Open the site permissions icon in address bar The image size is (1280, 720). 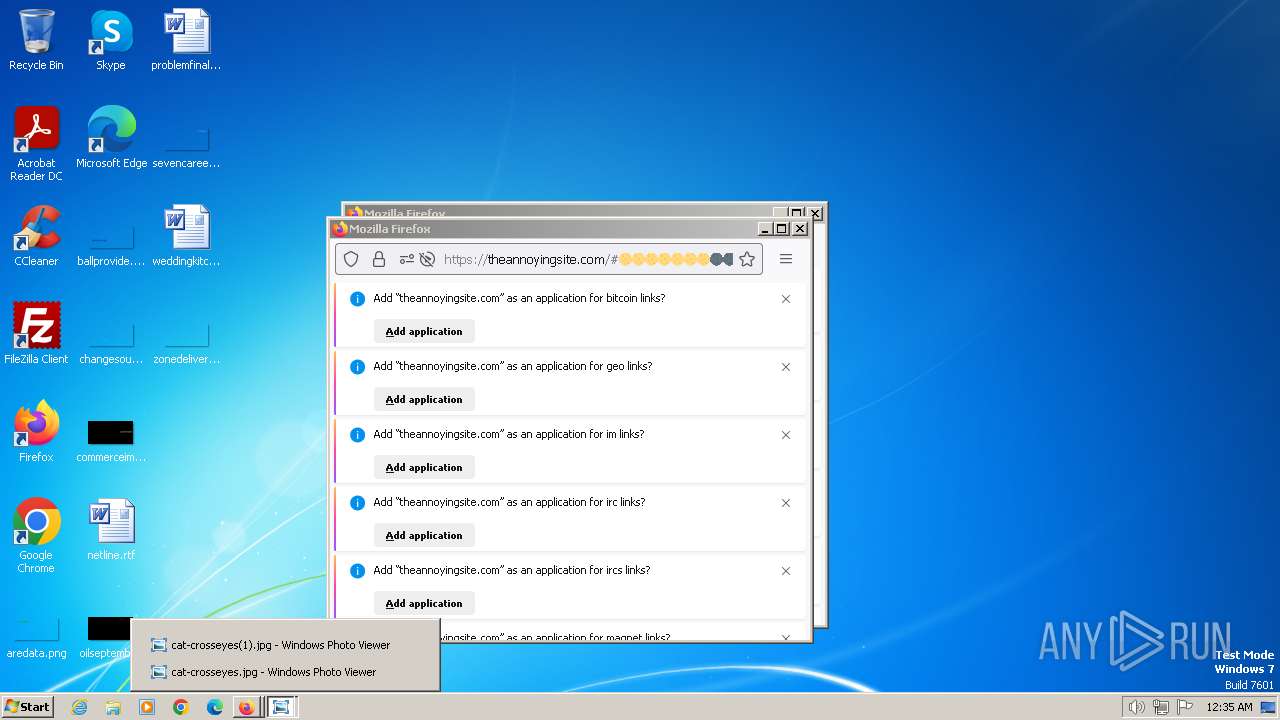point(406,259)
